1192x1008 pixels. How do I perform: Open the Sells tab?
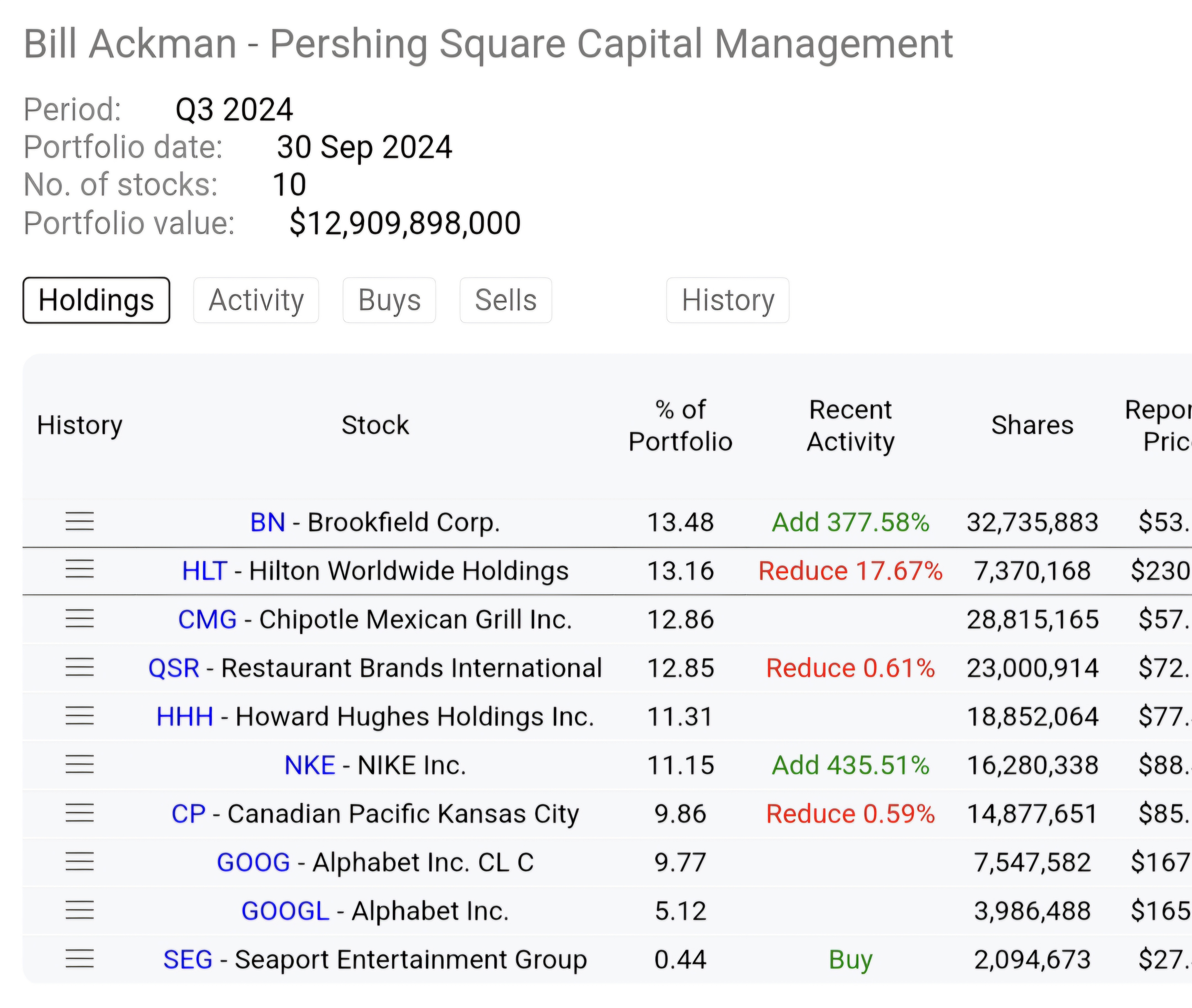pos(505,301)
